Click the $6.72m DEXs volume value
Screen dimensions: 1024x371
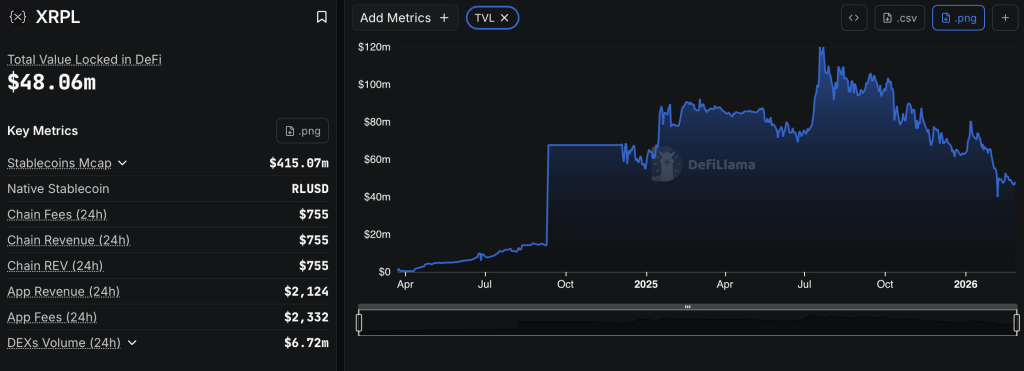click(306, 342)
